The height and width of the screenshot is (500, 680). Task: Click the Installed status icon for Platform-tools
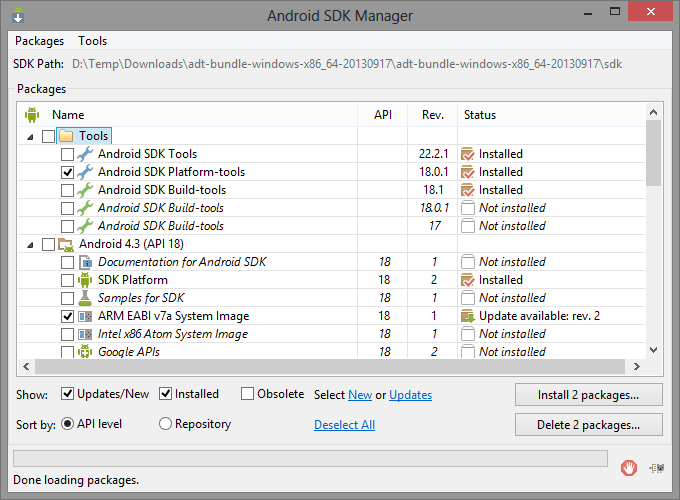468,172
